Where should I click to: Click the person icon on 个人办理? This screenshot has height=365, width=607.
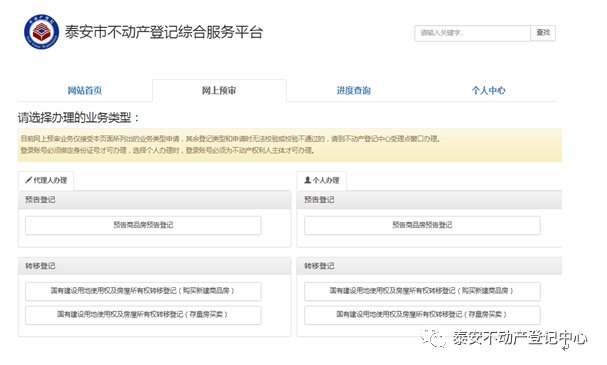(308, 180)
